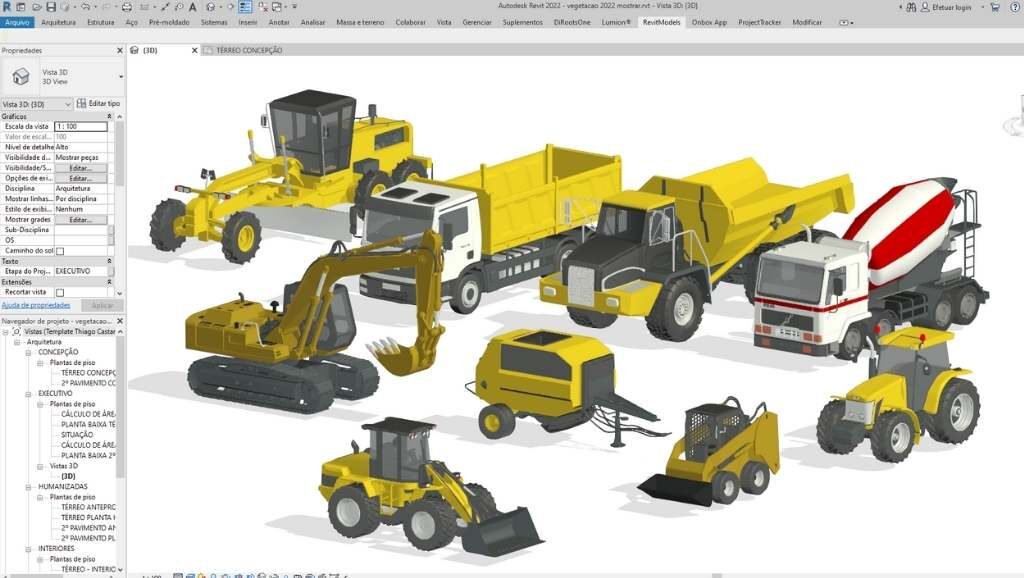Open the Ajuda de propriedades link

36,305
